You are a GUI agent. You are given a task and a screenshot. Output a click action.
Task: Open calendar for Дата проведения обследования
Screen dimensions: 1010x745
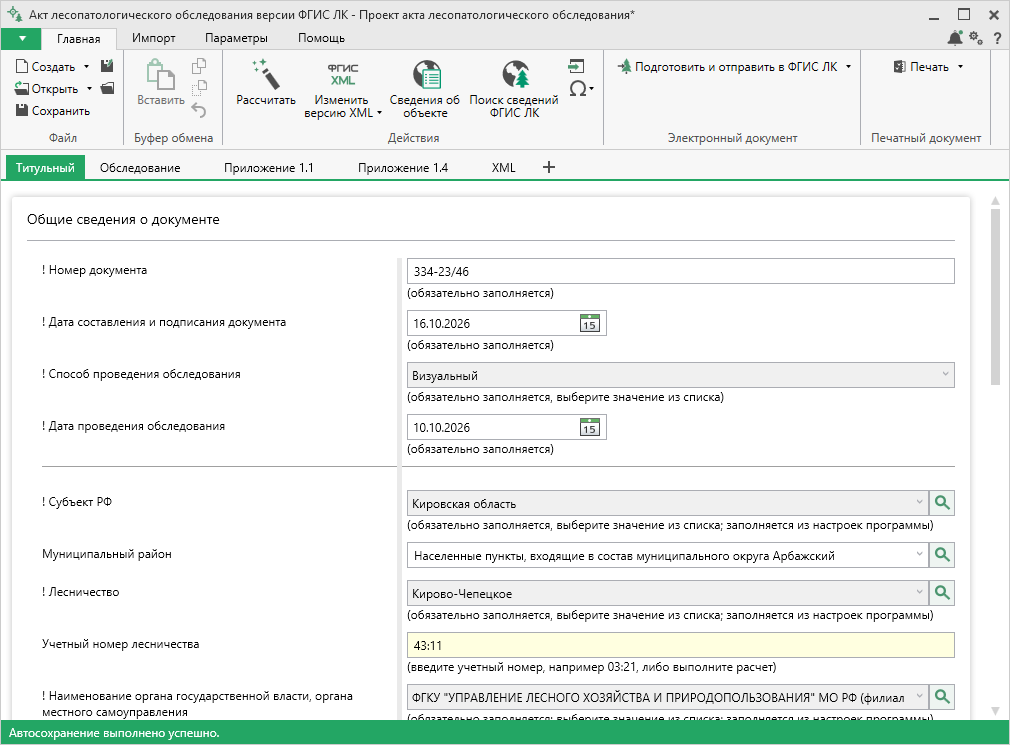pos(589,428)
